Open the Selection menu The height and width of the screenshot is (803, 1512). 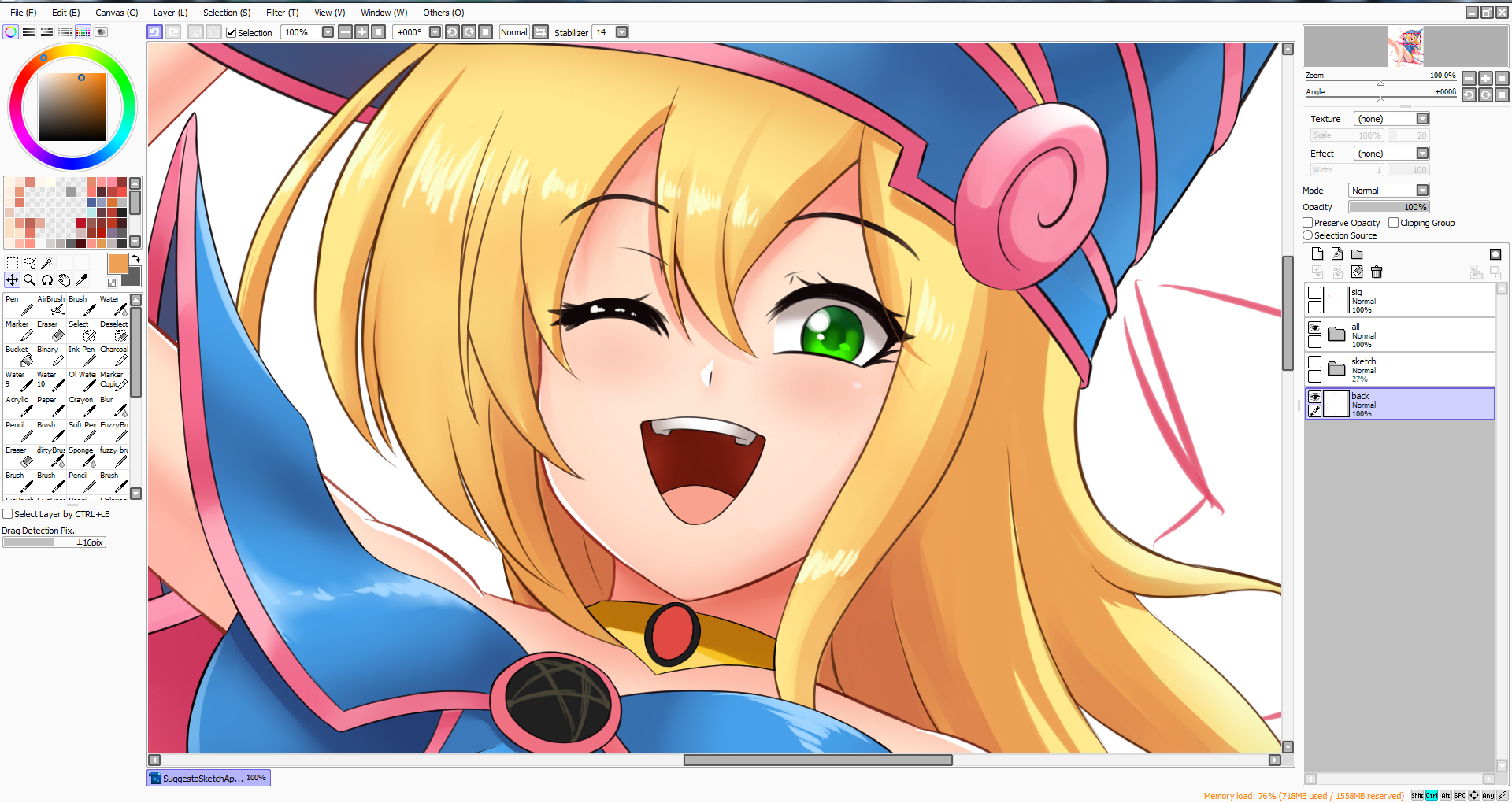227,13
